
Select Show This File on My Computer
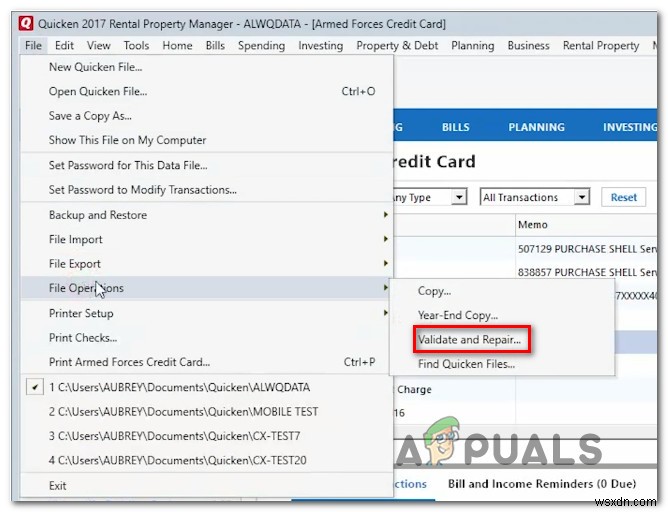207,140
